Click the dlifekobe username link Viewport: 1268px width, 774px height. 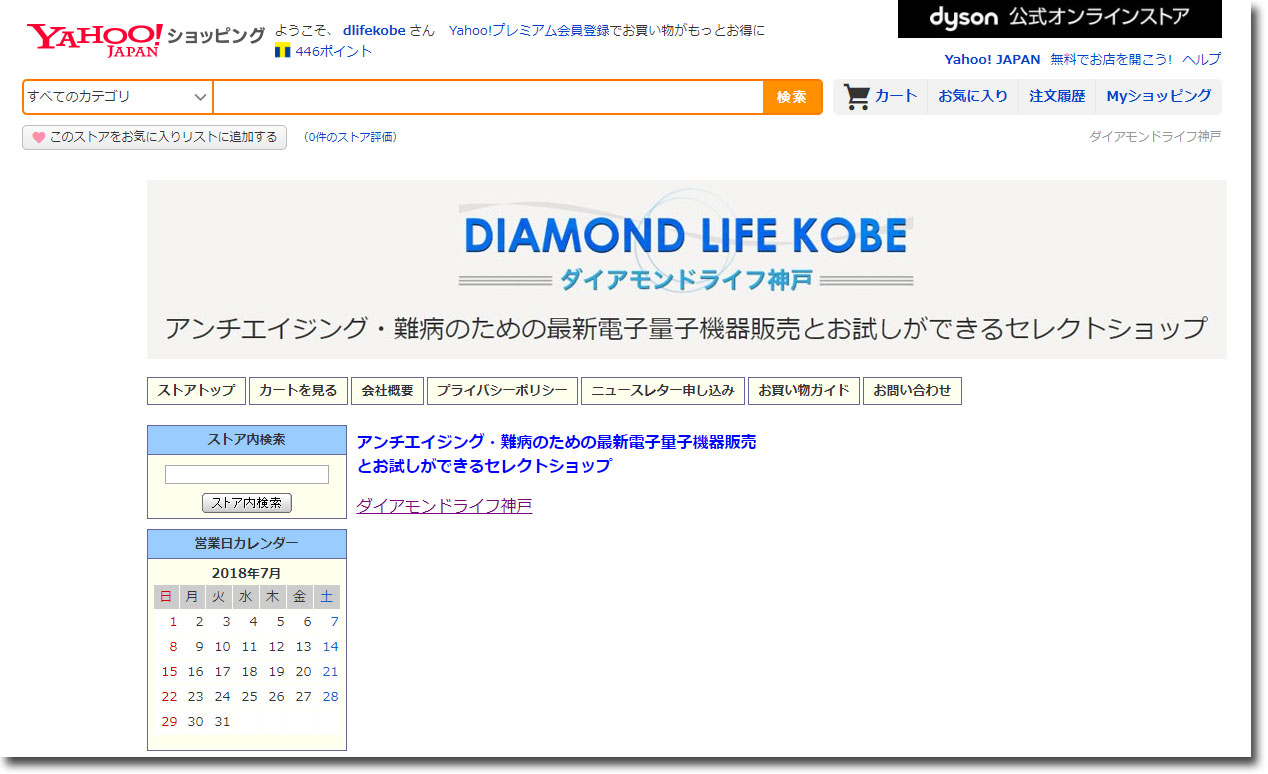point(374,31)
